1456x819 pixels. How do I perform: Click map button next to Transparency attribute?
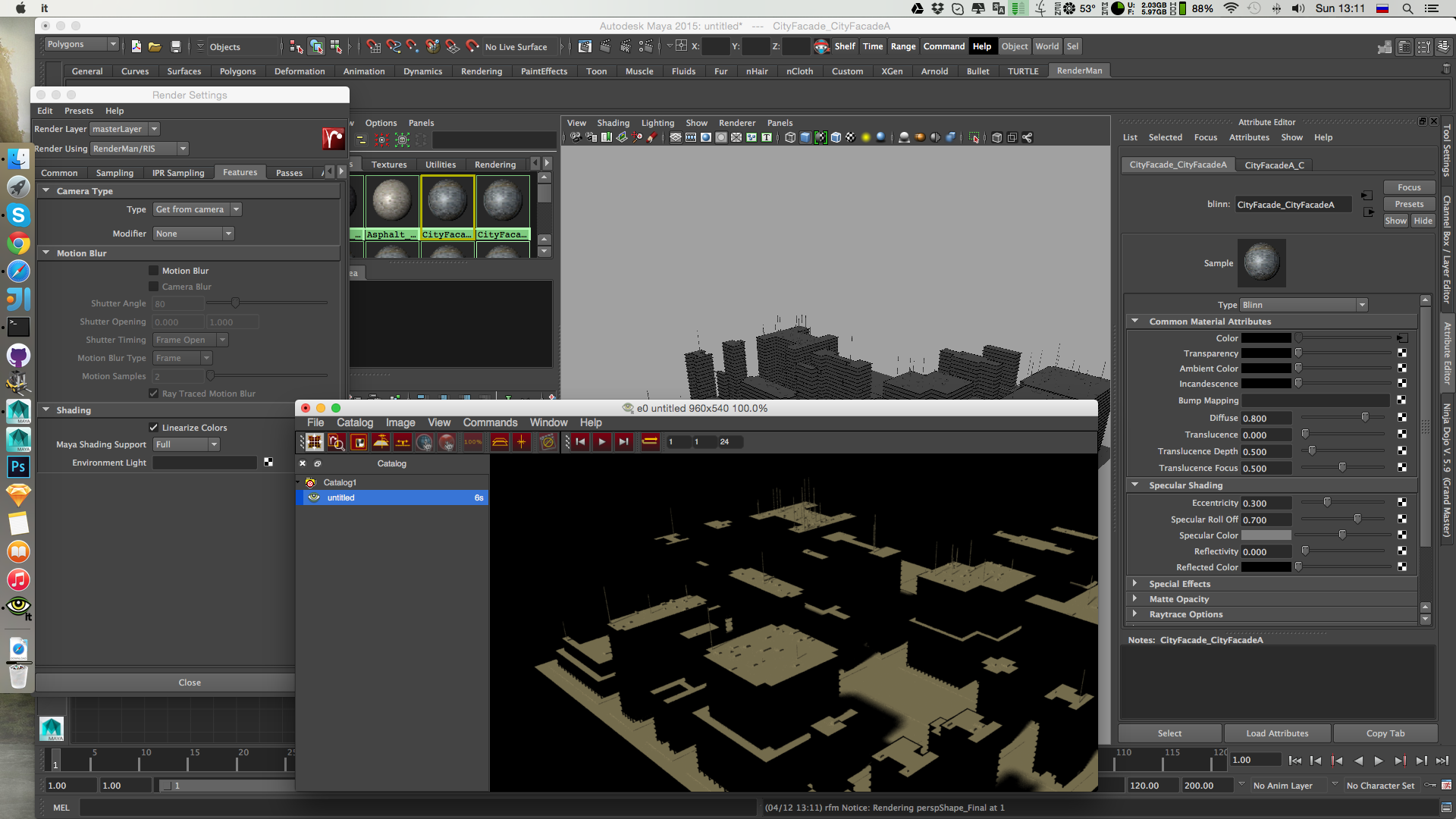tap(1401, 353)
